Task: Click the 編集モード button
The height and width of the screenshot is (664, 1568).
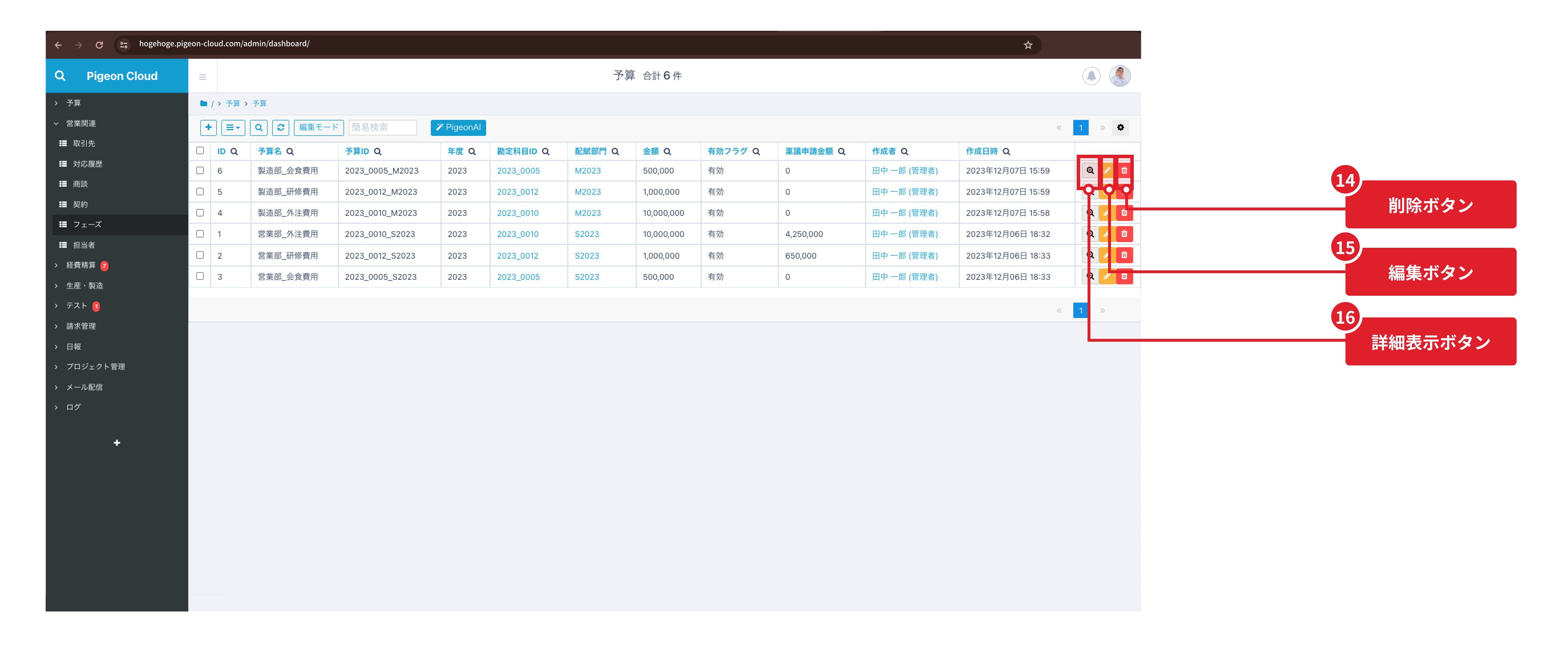Action: [318, 127]
